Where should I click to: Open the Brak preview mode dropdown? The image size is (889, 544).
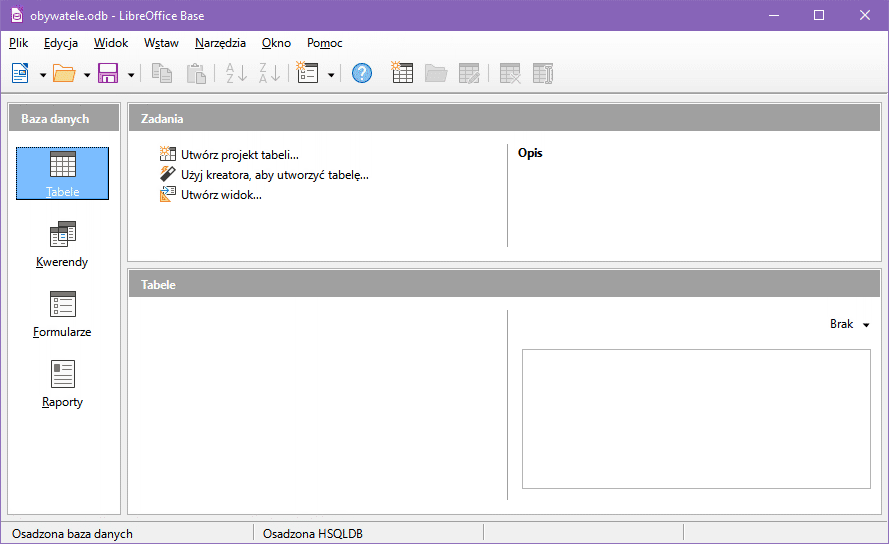click(849, 324)
